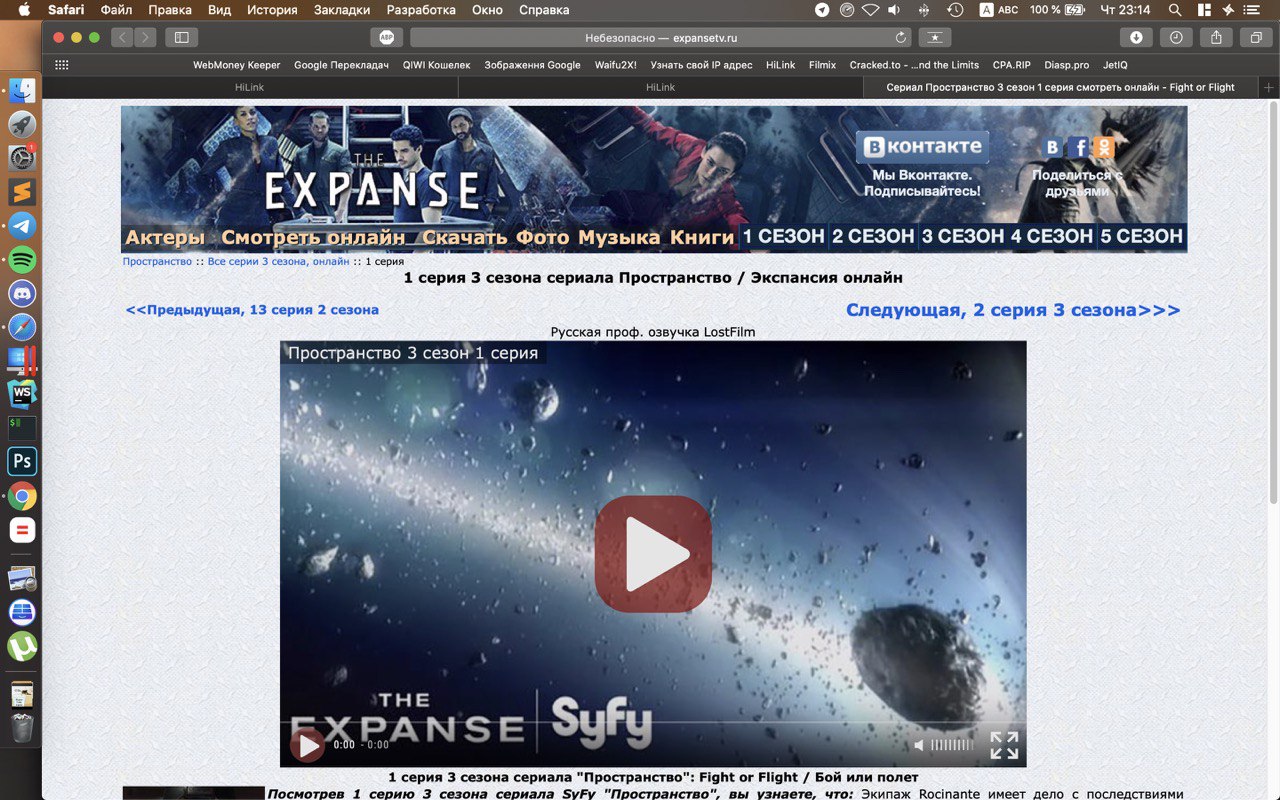Go to Предыдущая, 13 серия 2 сезона

(x=252, y=310)
